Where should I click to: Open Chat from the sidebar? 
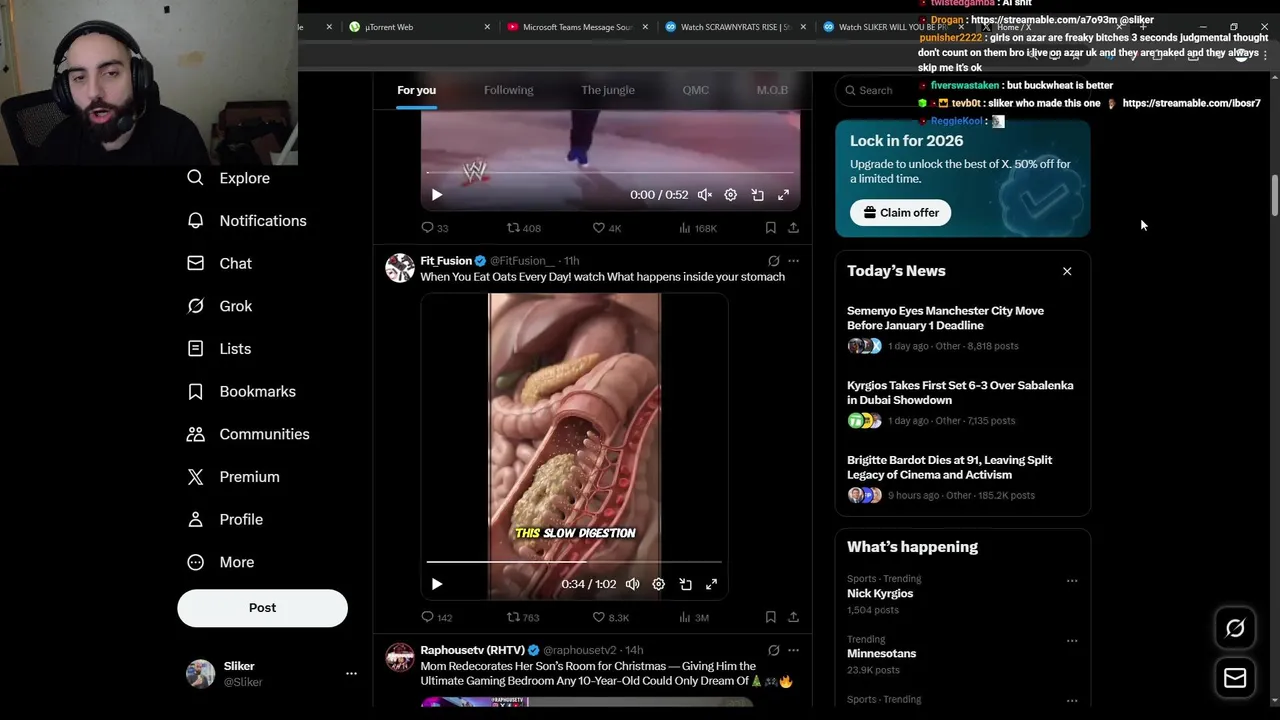[220, 263]
